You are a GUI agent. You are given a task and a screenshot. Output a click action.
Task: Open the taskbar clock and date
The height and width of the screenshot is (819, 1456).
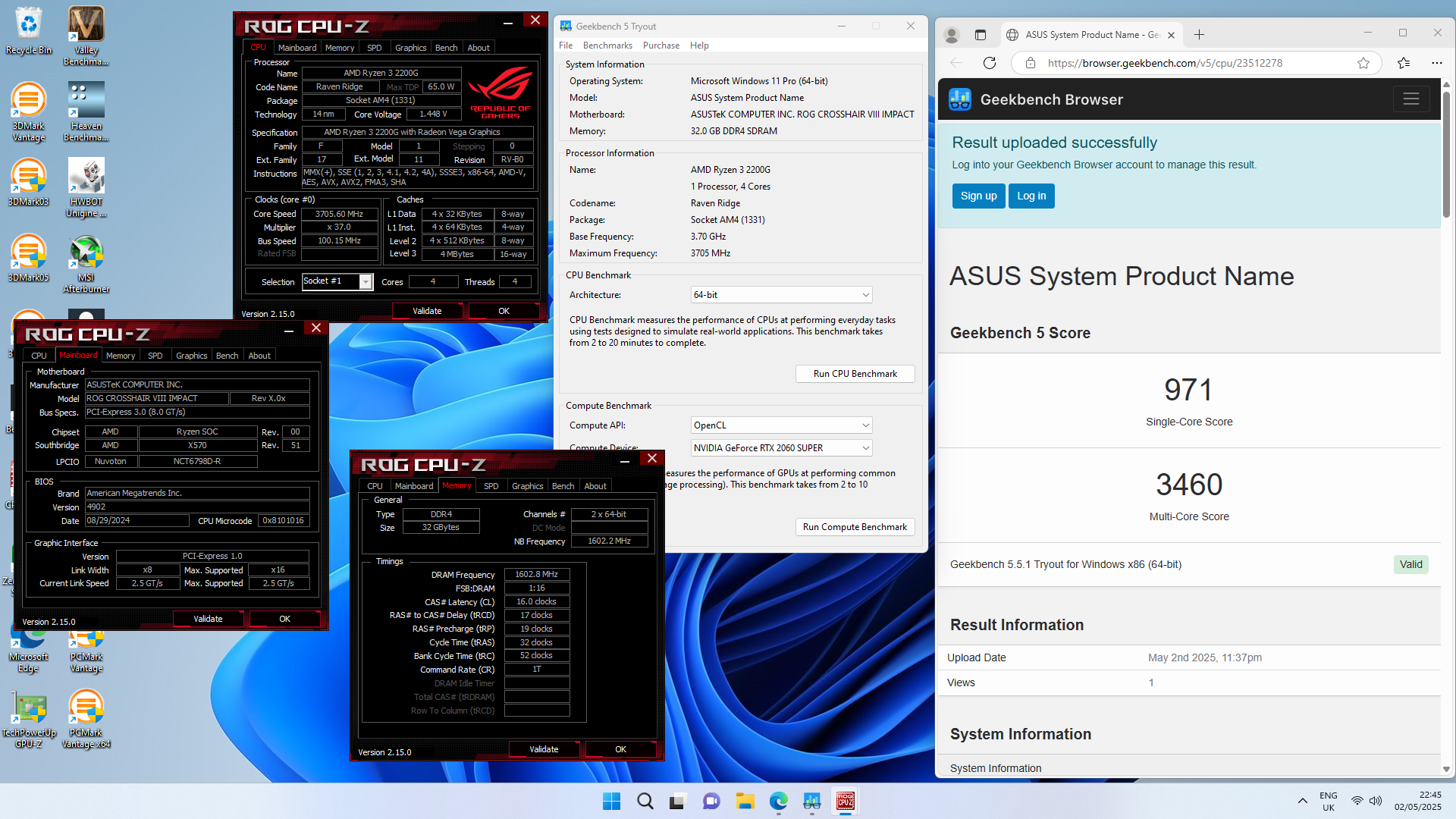(x=1417, y=801)
